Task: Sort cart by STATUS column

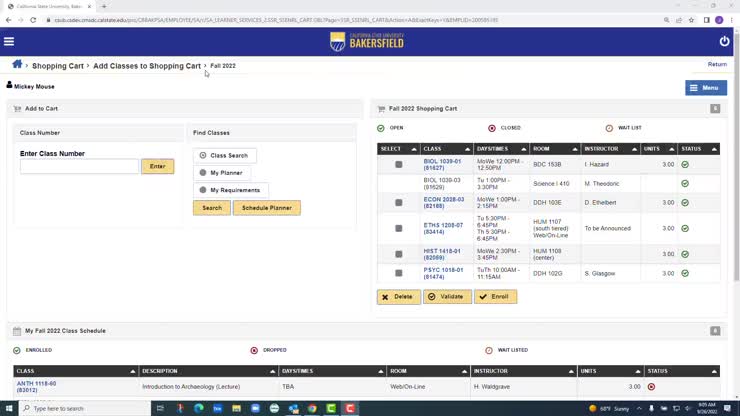Action: pyautogui.click(x=699, y=149)
